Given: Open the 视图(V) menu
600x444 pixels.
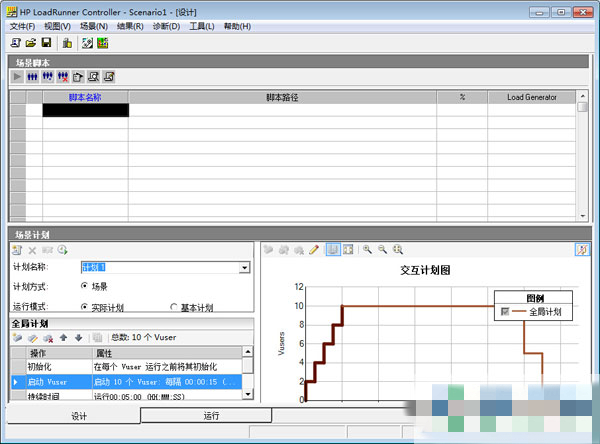Looking at the screenshot, I should (x=57, y=26).
